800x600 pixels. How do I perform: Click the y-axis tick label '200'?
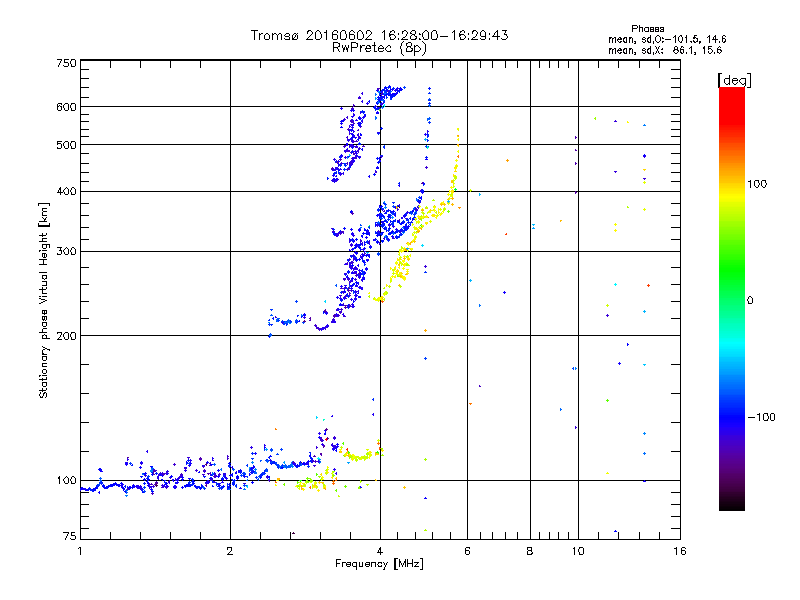(66, 336)
